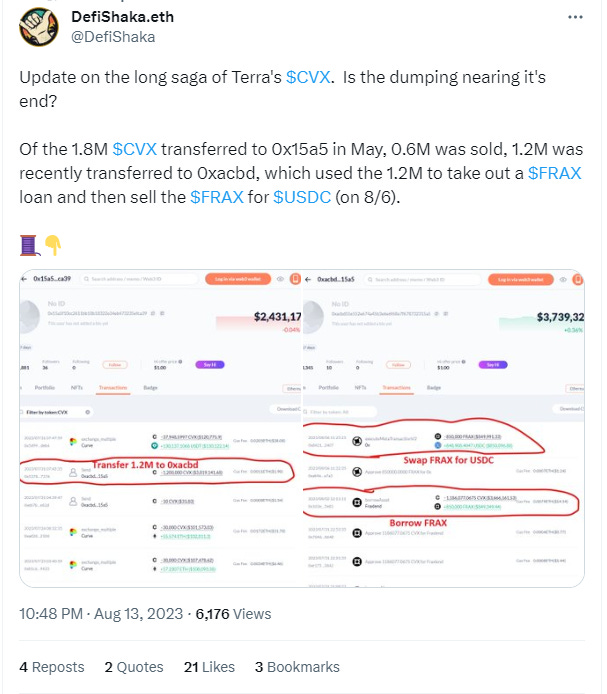Select the Portfolio tab in right panel
This screenshot has width=607, height=694.
329,388
